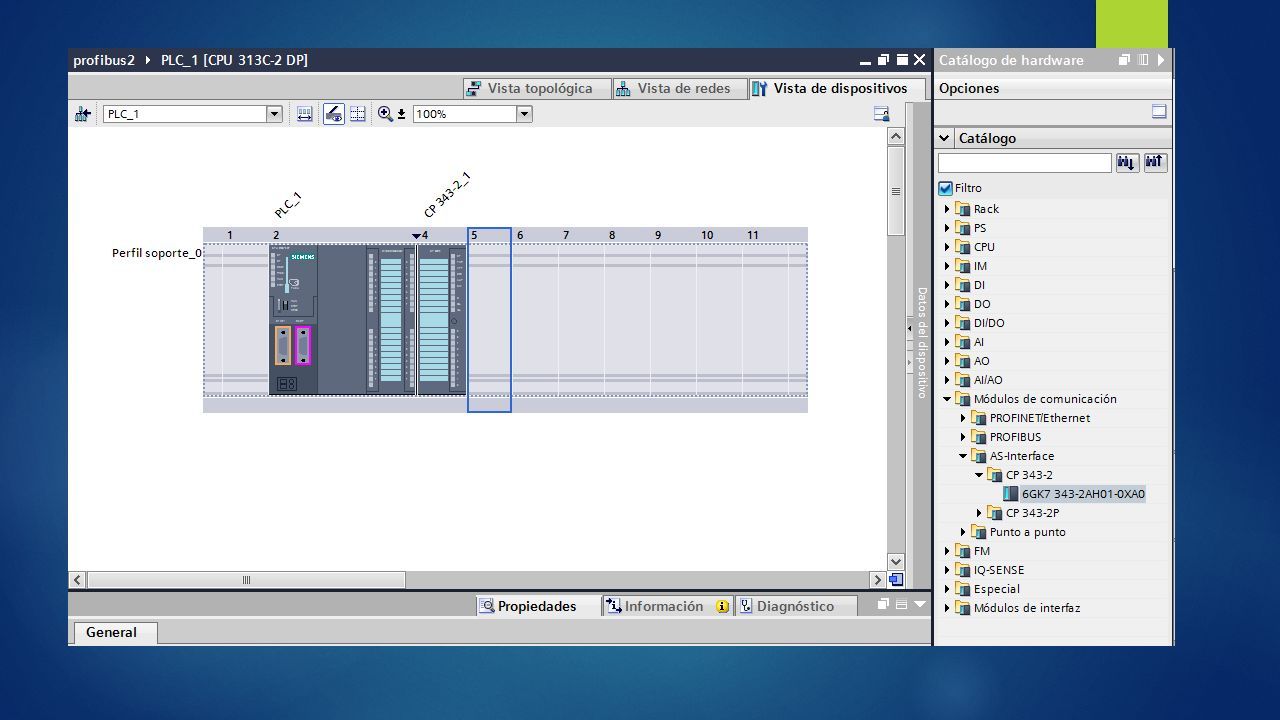Screen dimensions: 1280x720
Task: Collapse the AS-Interface subfolder
Action: click(x=963, y=456)
